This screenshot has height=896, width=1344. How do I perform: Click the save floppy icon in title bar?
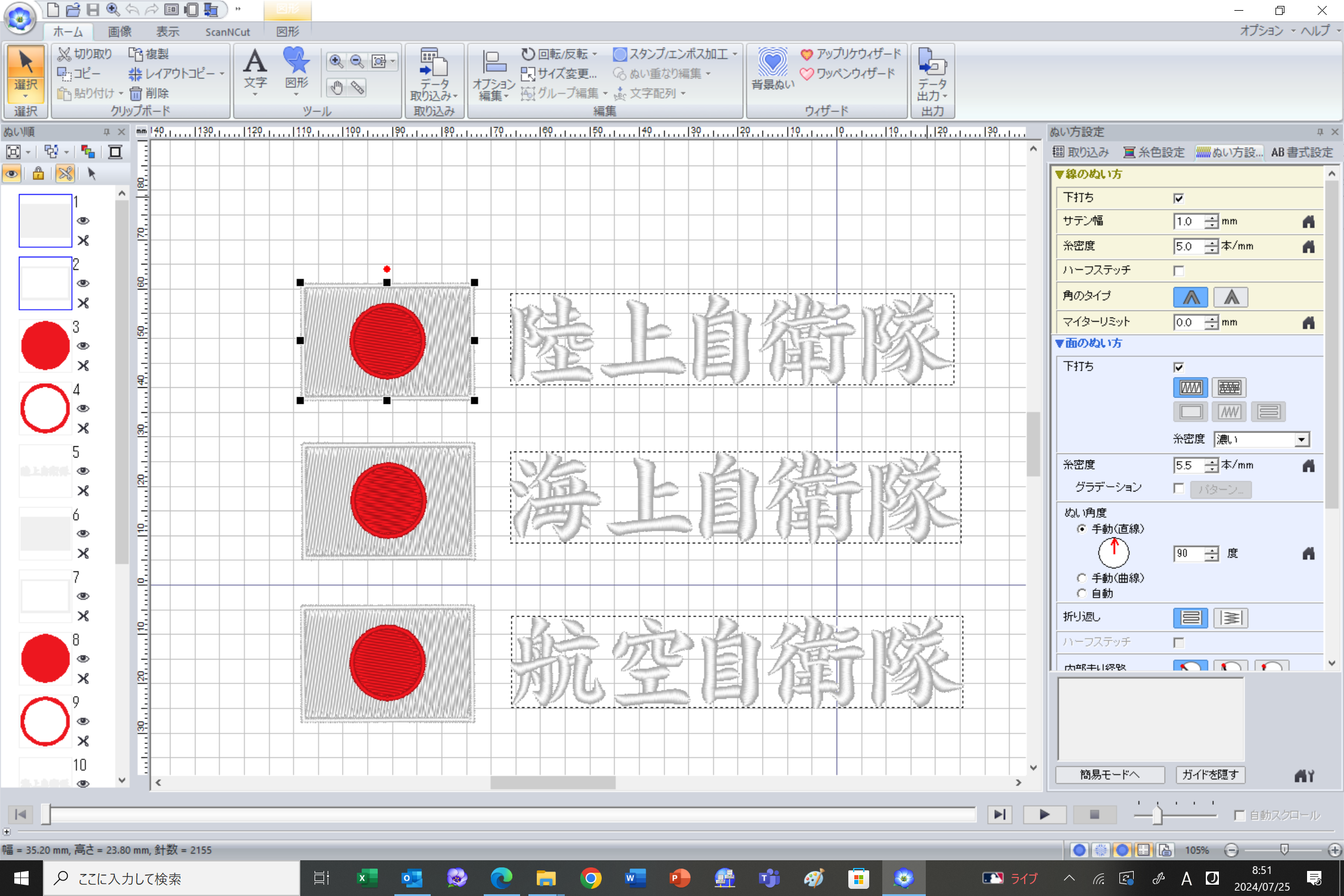pos(92,10)
